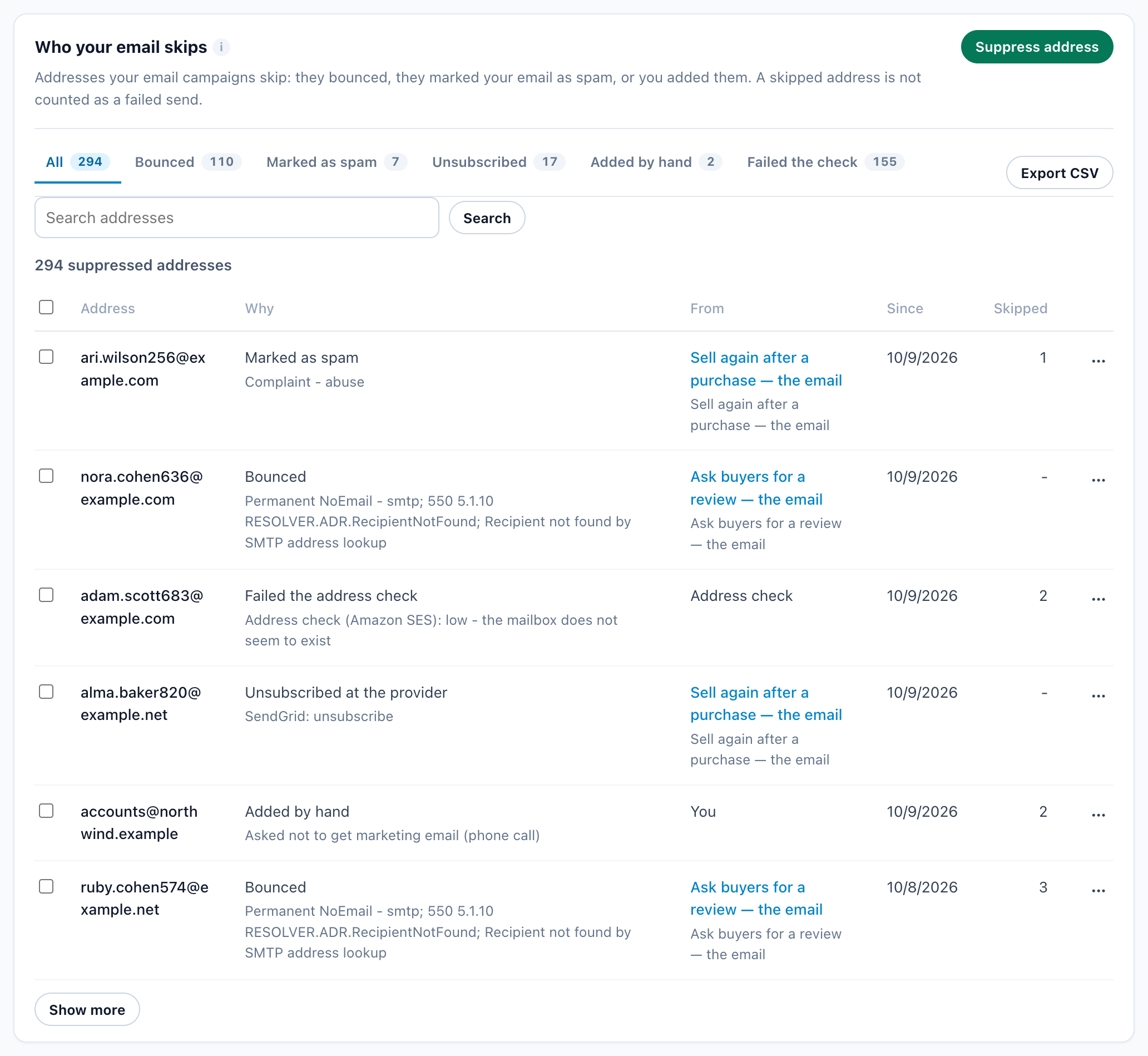Click the 'Address check' From cell
The image size is (1148, 1056).
point(741,596)
